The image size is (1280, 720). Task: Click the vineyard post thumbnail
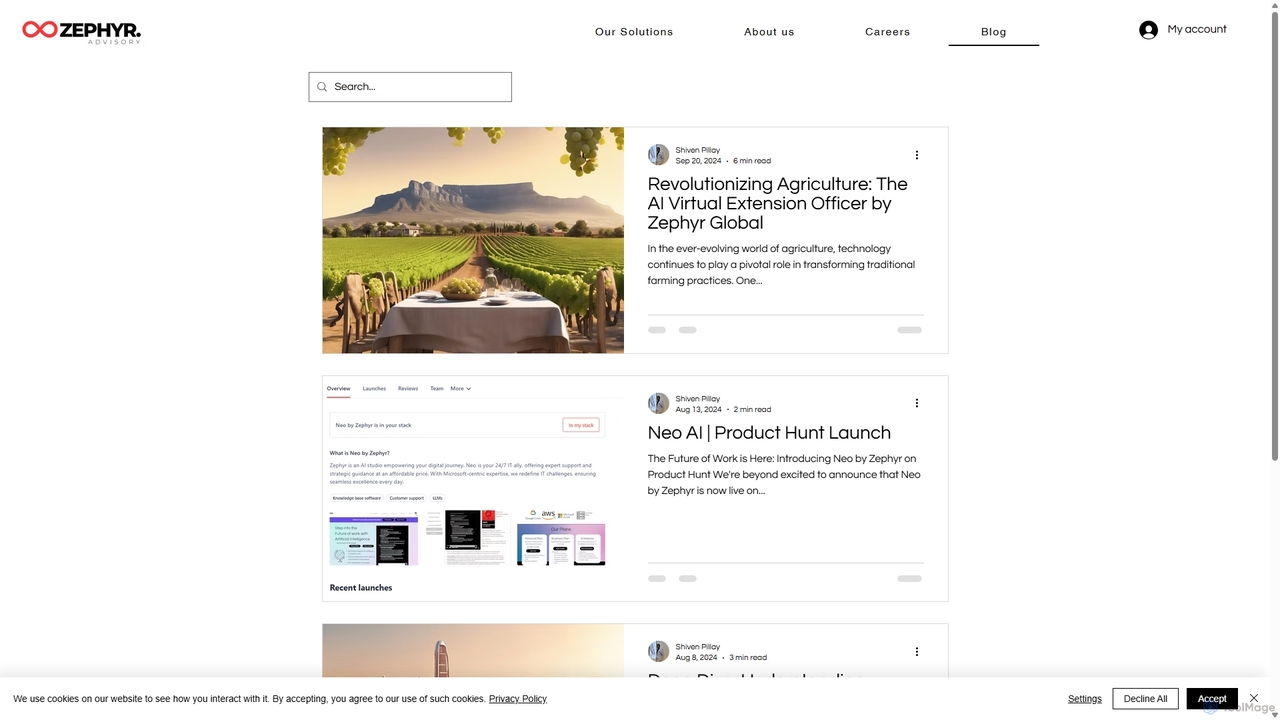(x=473, y=240)
